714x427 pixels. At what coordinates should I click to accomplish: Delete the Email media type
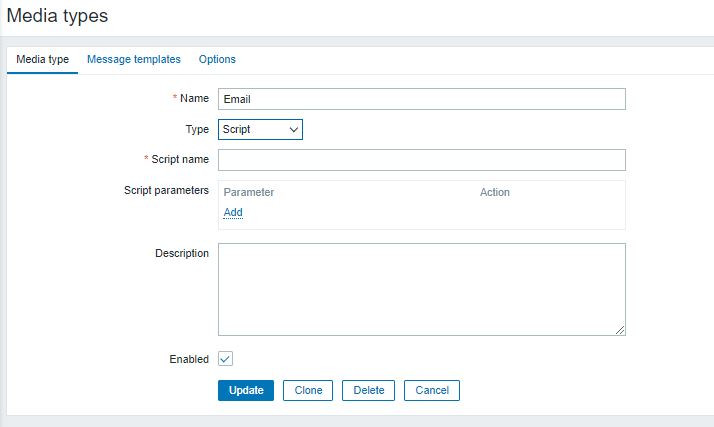369,390
